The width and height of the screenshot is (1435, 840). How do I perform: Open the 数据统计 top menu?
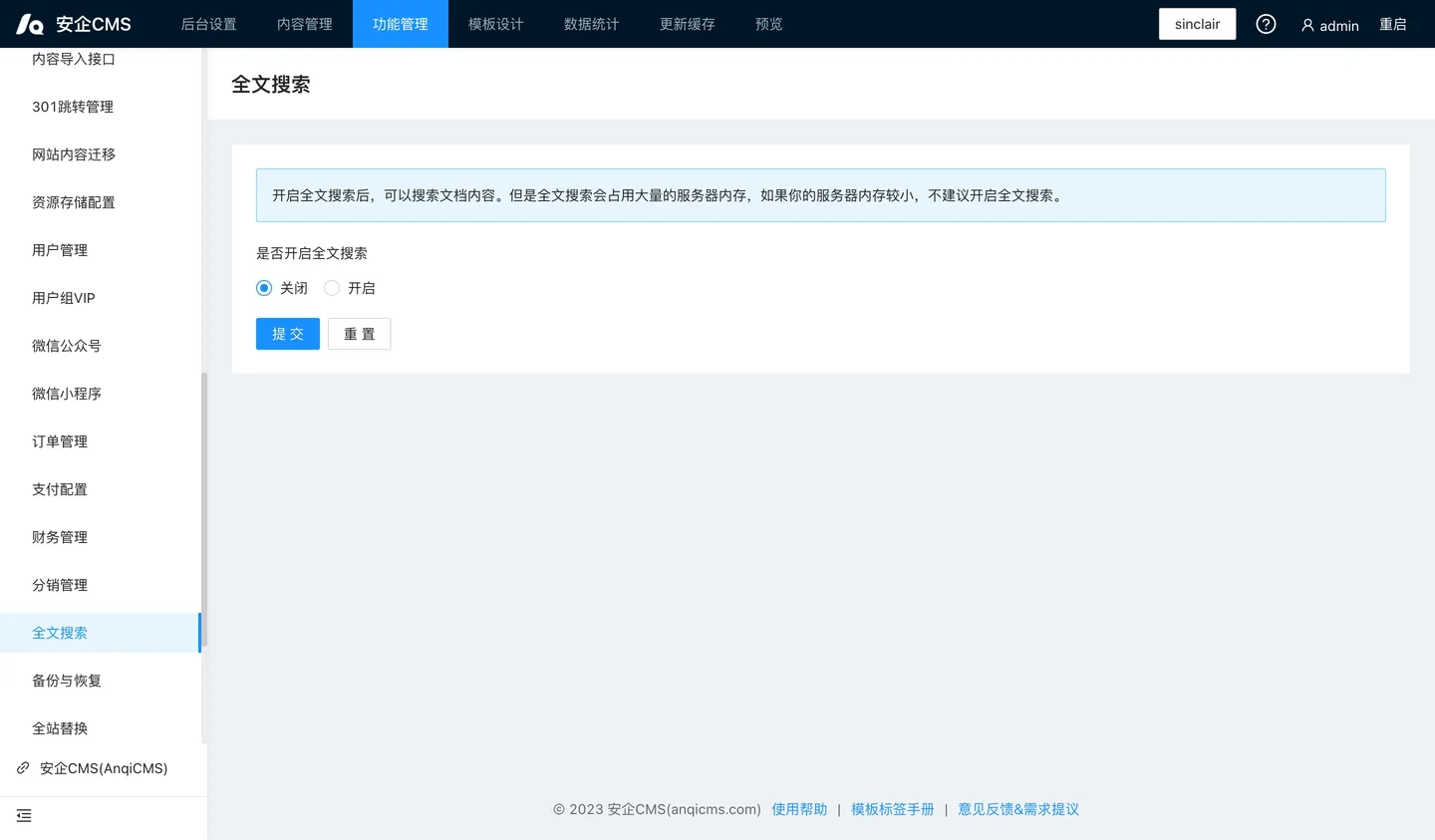coord(592,24)
